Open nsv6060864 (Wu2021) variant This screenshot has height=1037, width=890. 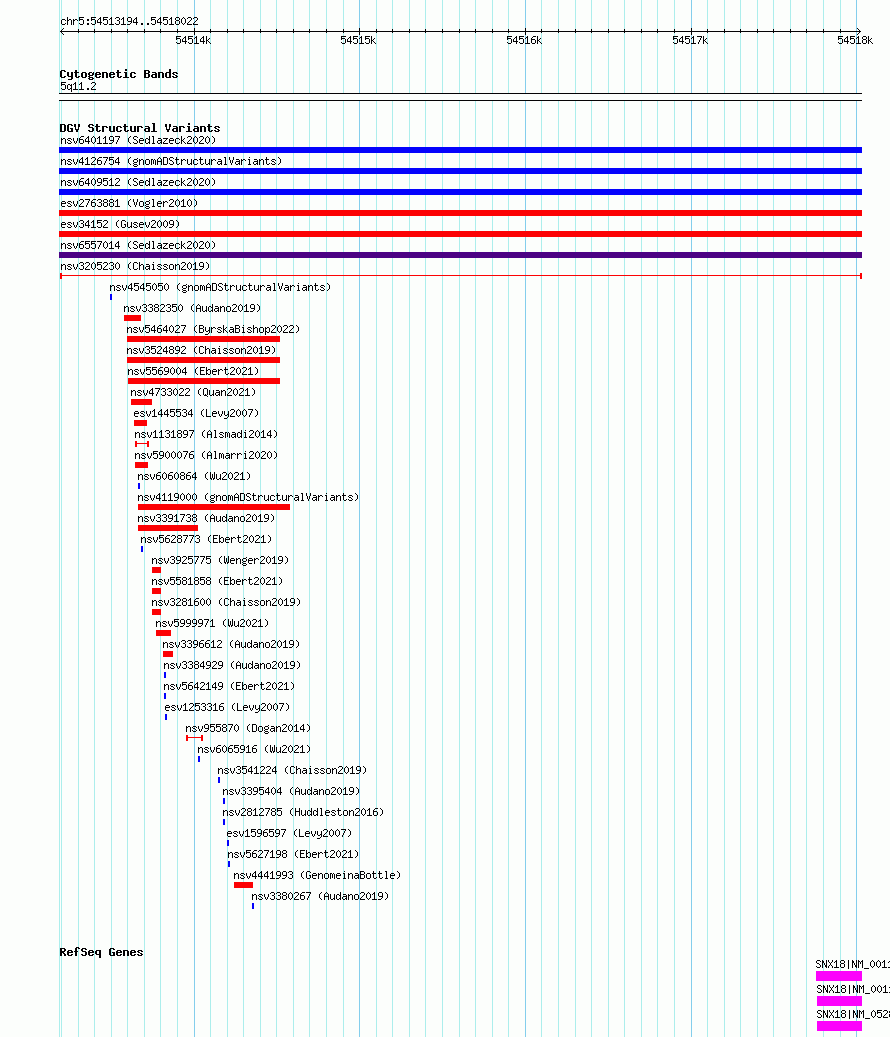194,477
